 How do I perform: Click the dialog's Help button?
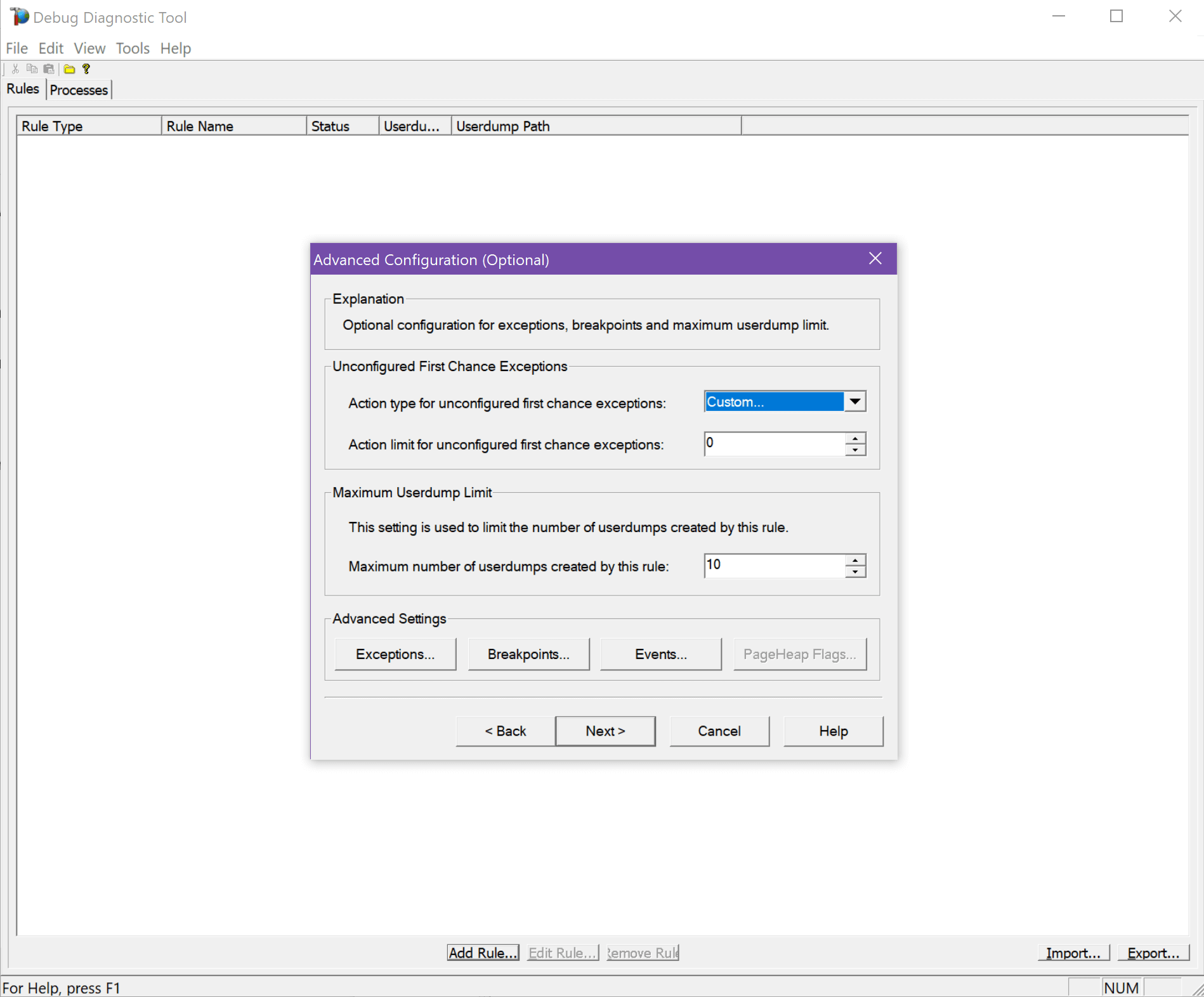(x=834, y=731)
